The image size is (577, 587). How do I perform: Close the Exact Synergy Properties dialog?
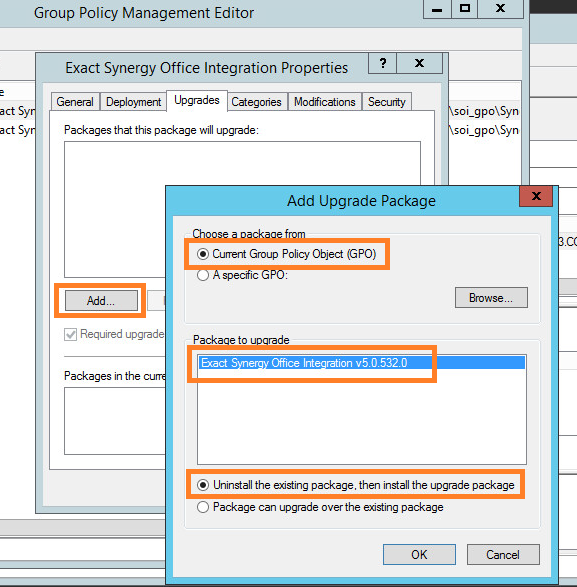point(419,63)
